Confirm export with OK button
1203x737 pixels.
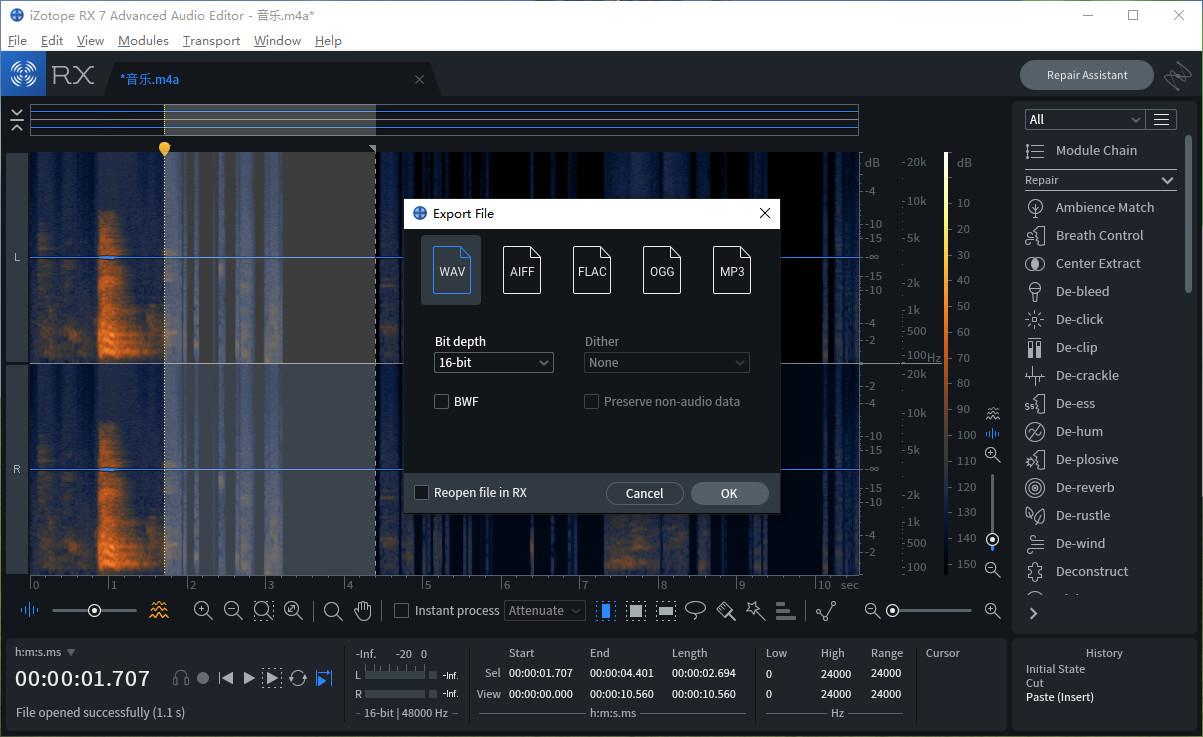tap(729, 493)
